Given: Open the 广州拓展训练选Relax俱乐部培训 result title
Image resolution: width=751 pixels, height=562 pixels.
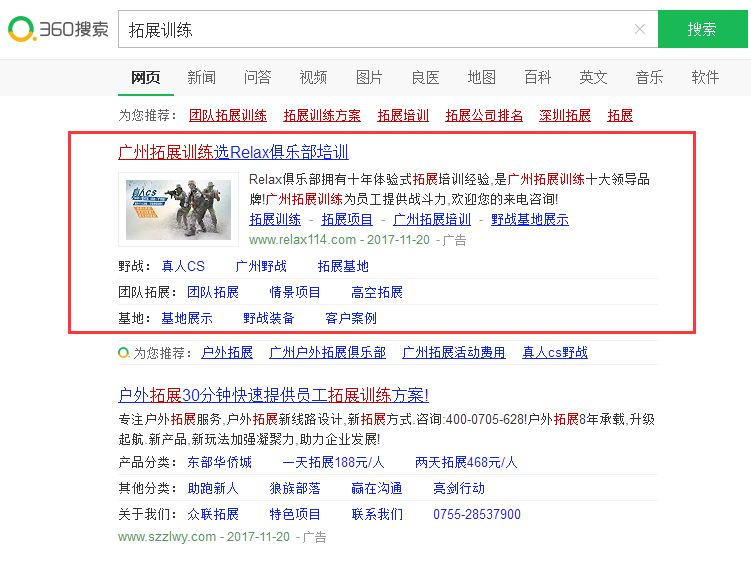Looking at the screenshot, I should pos(233,152).
